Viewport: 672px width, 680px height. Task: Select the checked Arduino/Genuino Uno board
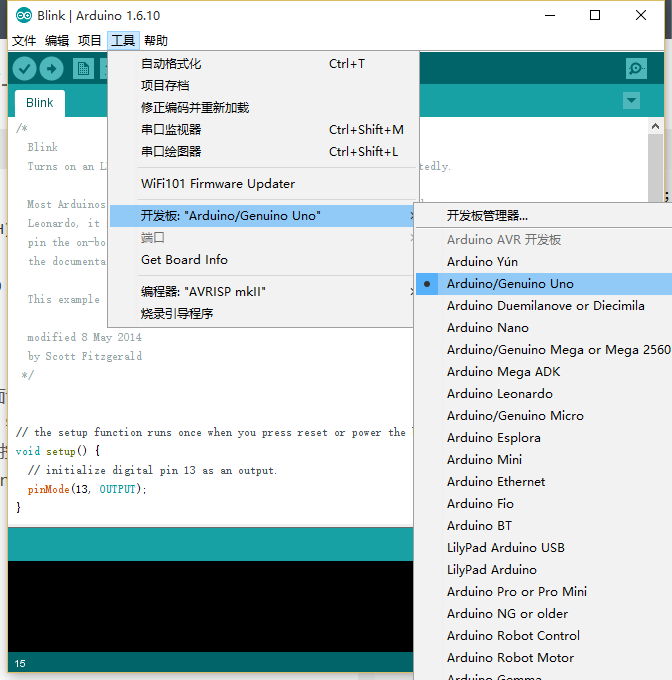point(544,284)
